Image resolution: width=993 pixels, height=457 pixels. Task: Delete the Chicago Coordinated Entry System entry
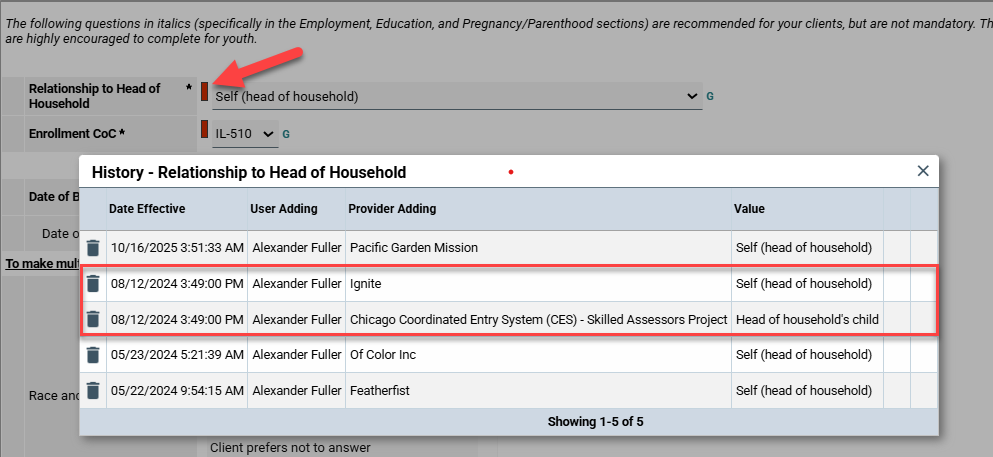click(93, 320)
